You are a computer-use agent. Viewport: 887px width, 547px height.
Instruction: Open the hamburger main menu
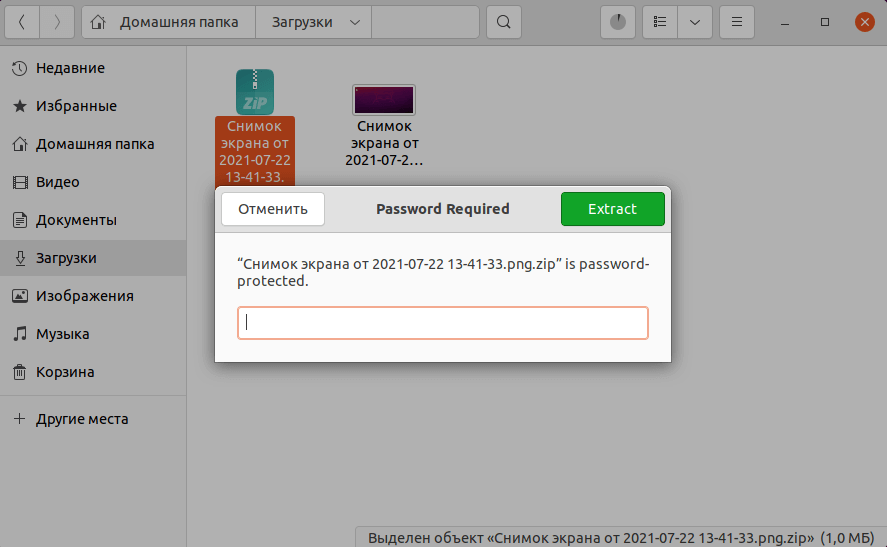[737, 22]
